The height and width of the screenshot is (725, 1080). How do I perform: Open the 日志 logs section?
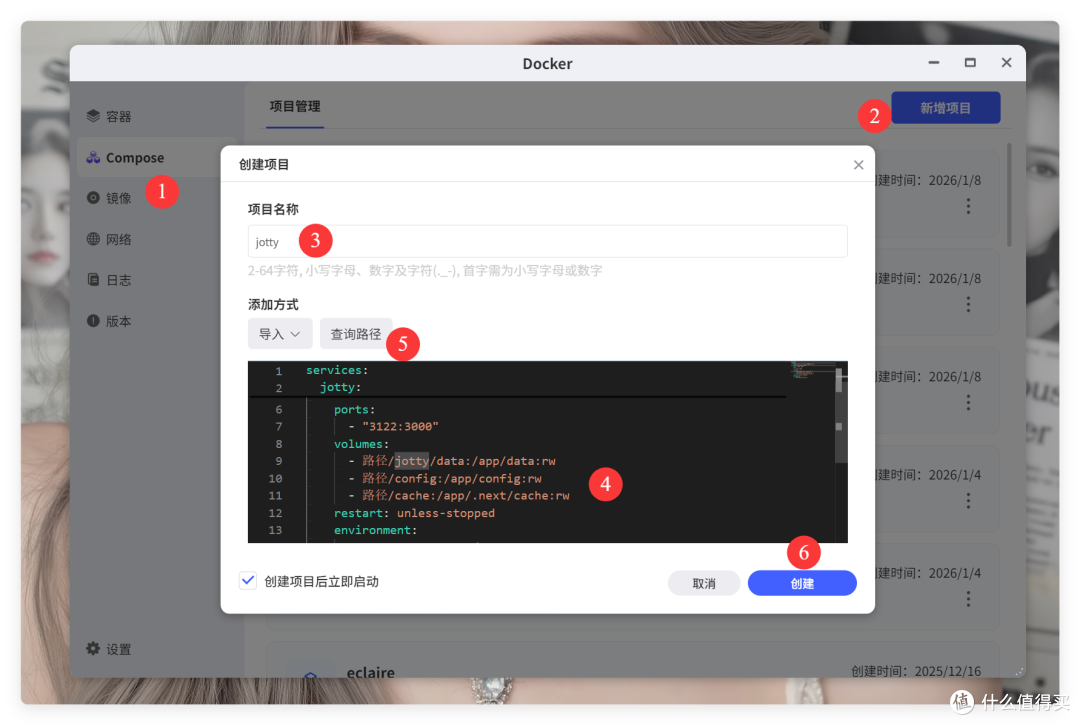tap(109, 280)
